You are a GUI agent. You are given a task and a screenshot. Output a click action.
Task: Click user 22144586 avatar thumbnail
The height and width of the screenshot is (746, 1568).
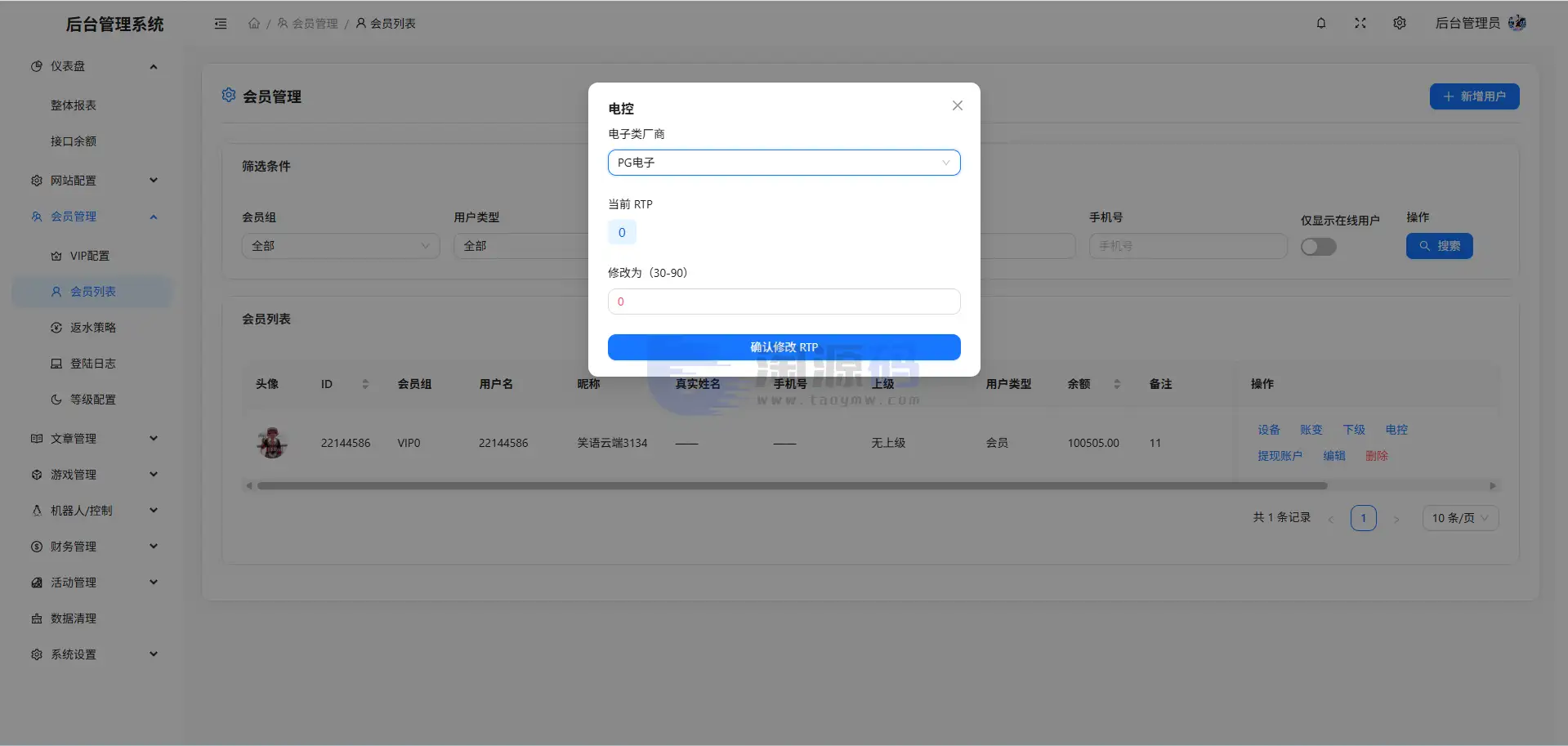click(272, 443)
